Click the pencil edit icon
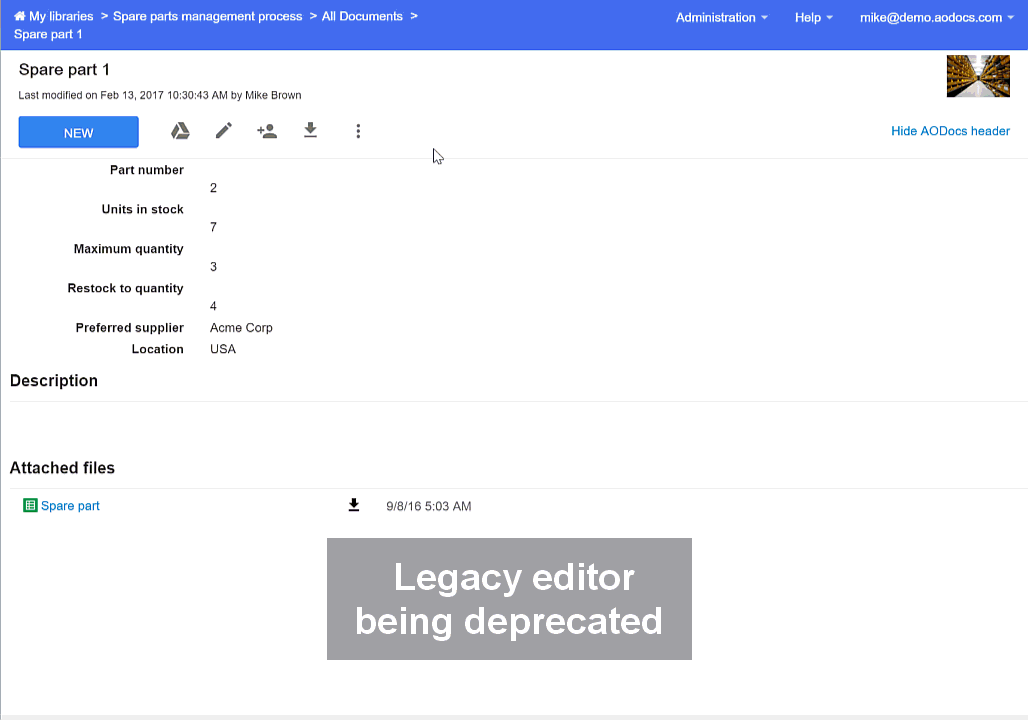Image resolution: width=1028 pixels, height=720 pixels. click(224, 130)
